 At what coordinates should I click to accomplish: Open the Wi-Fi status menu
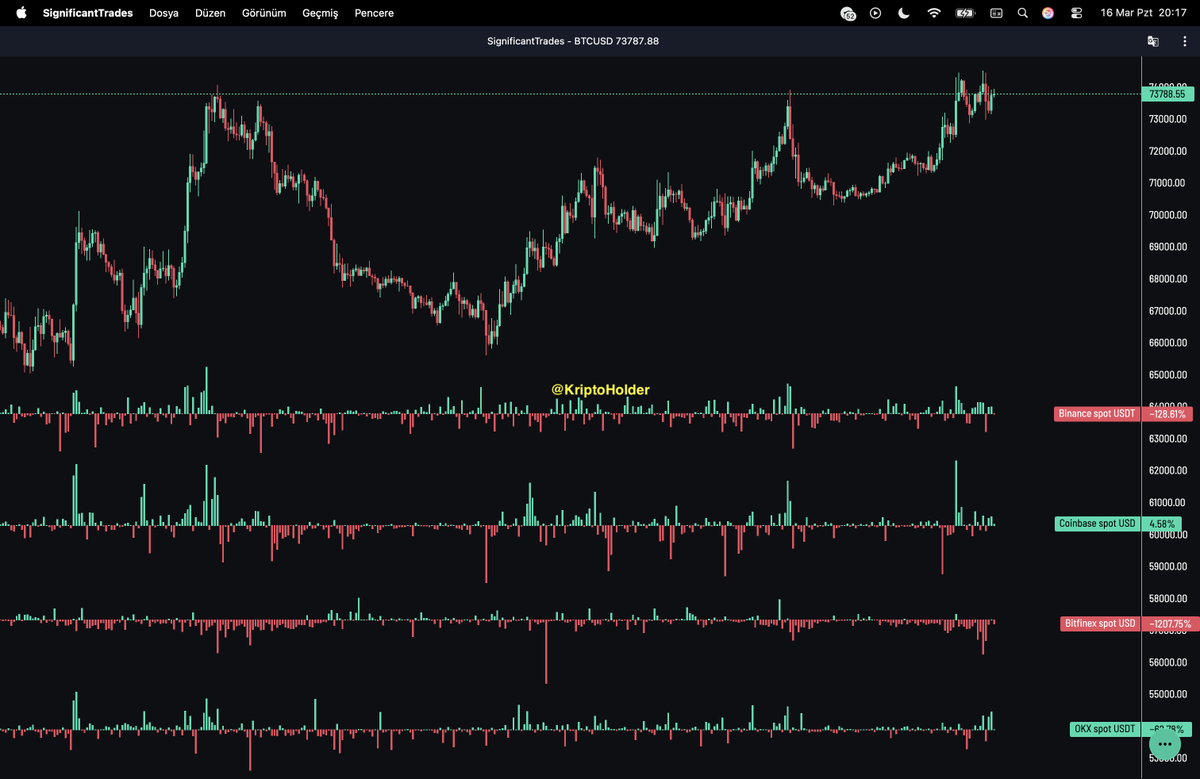(x=934, y=13)
